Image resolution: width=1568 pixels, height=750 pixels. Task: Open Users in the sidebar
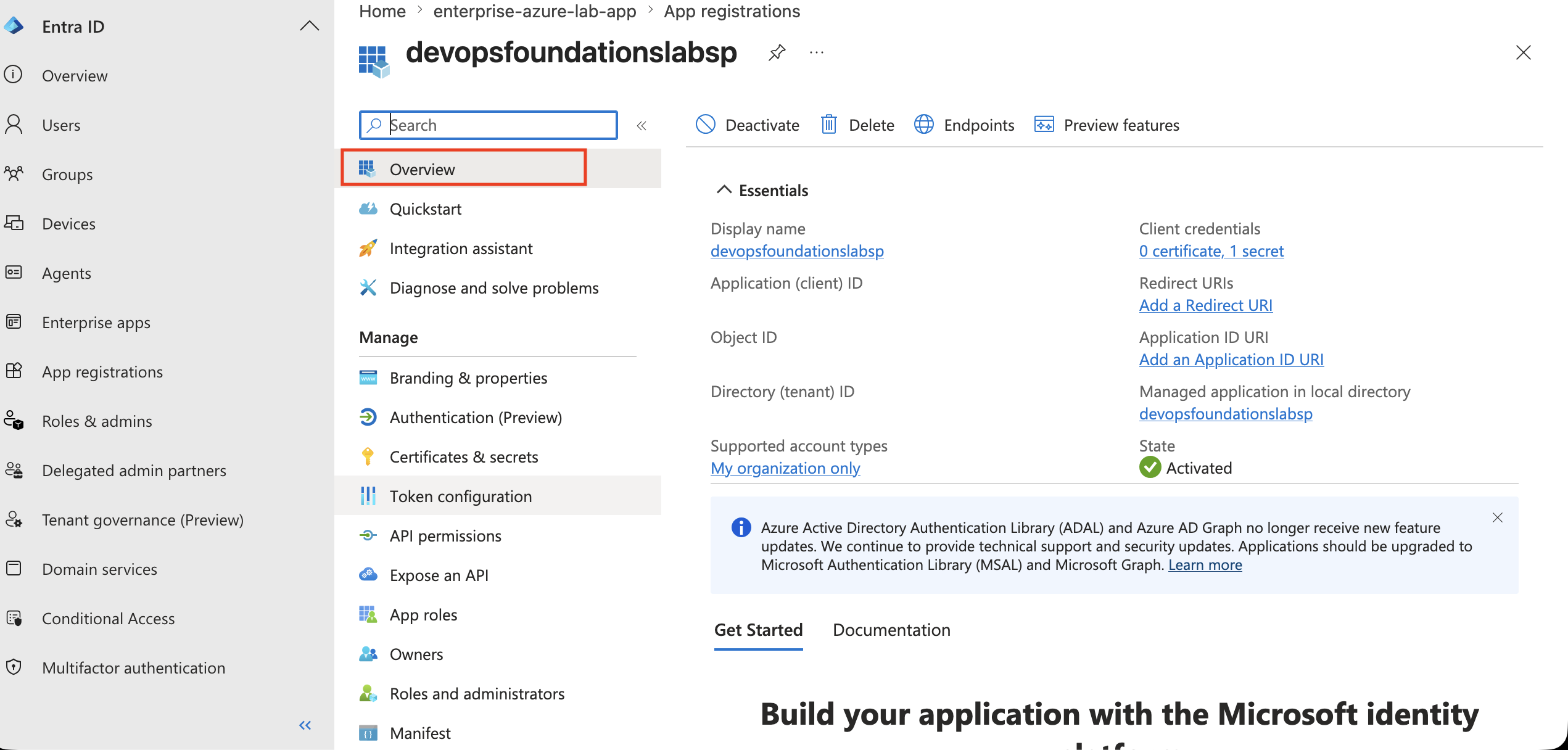coord(61,125)
